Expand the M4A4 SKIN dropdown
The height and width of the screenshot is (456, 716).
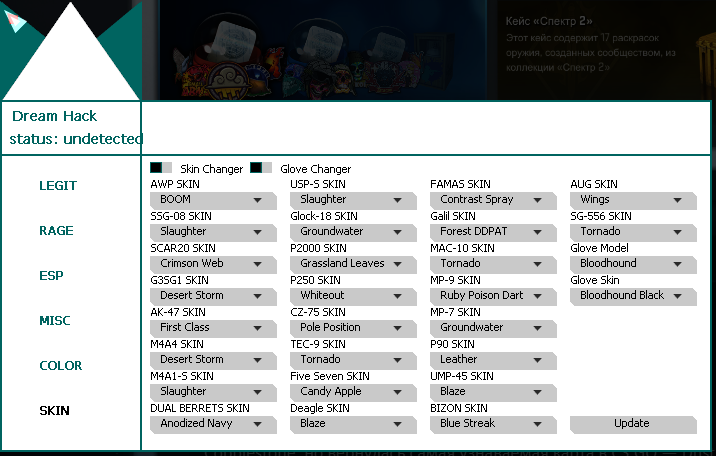pos(213,361)
